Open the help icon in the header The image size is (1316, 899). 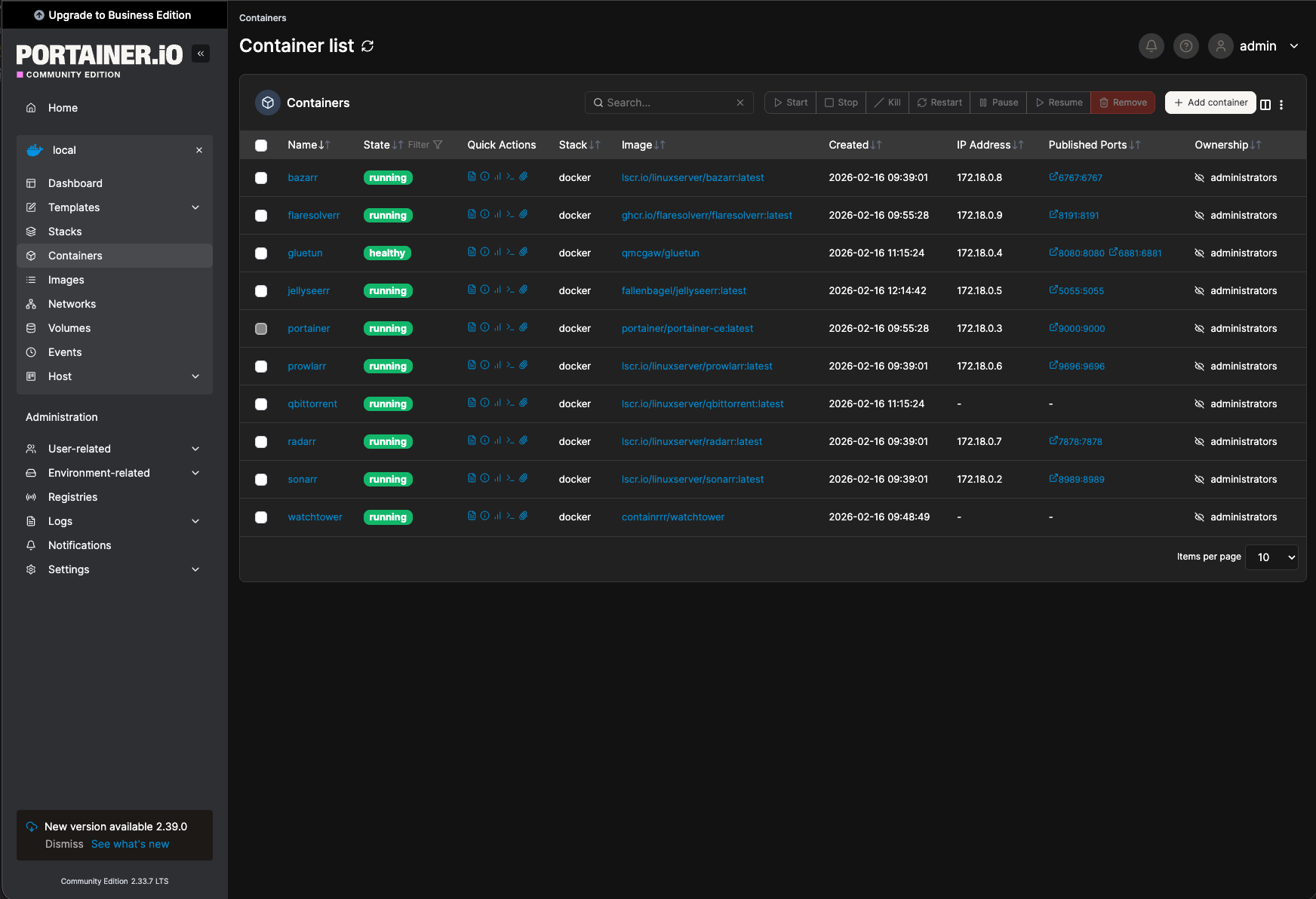pyautogui.click(x=1185, y=46)
